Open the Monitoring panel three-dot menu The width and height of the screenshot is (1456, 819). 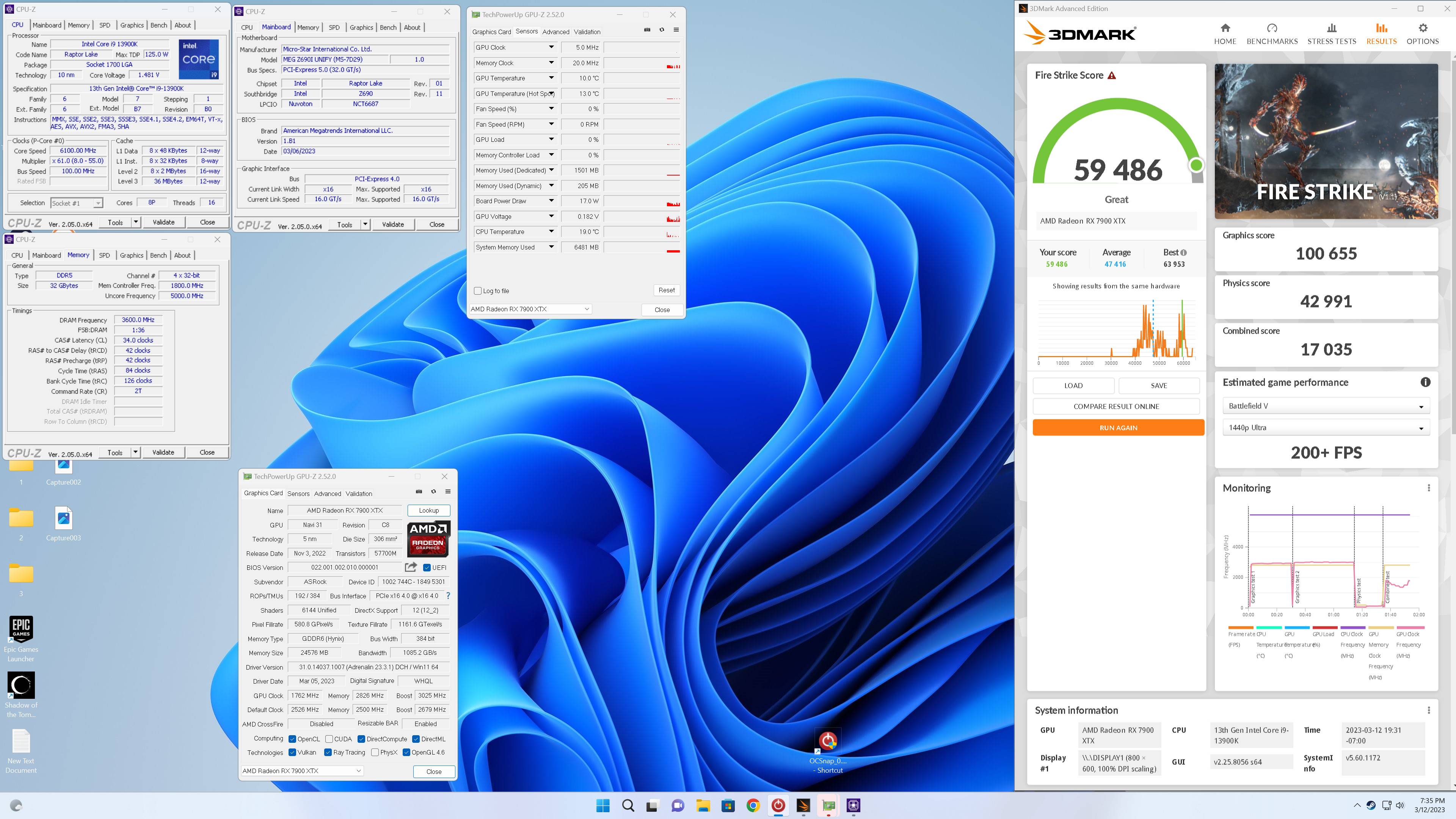click(1429, 488)
